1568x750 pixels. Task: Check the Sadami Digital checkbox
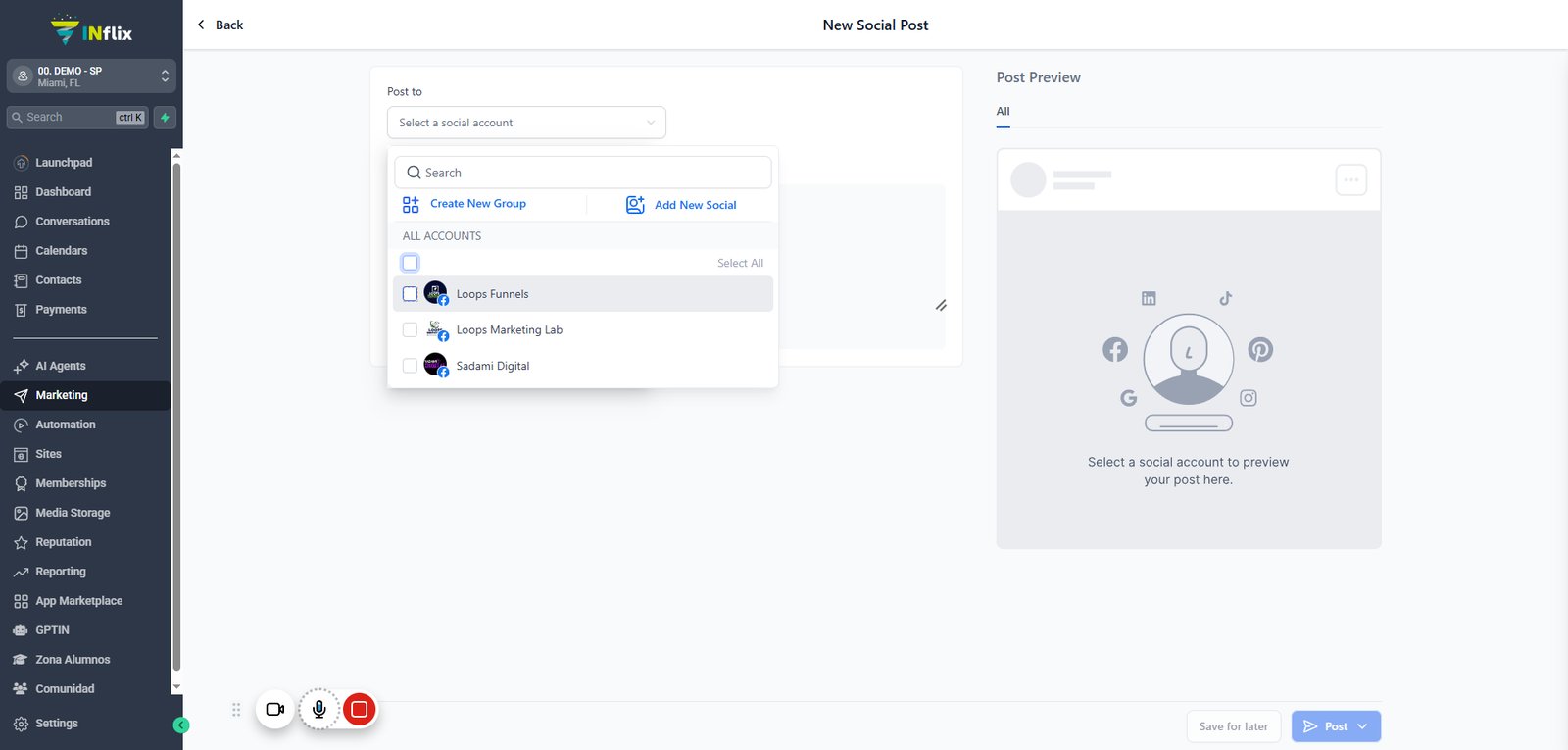click(x=411, y=366)
